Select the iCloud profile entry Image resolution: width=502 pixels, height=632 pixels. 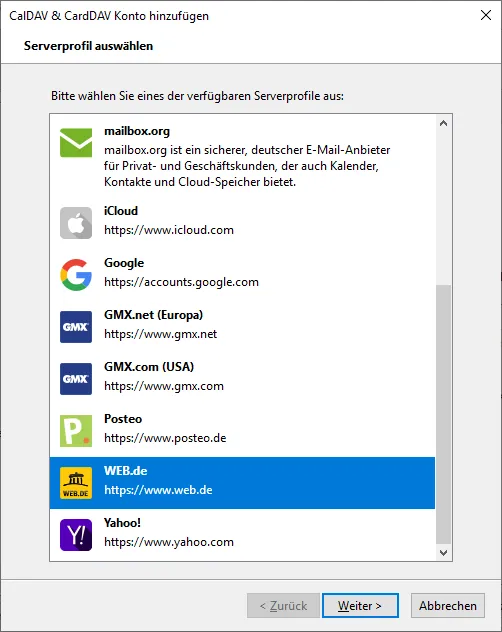(x=242, y=221)
